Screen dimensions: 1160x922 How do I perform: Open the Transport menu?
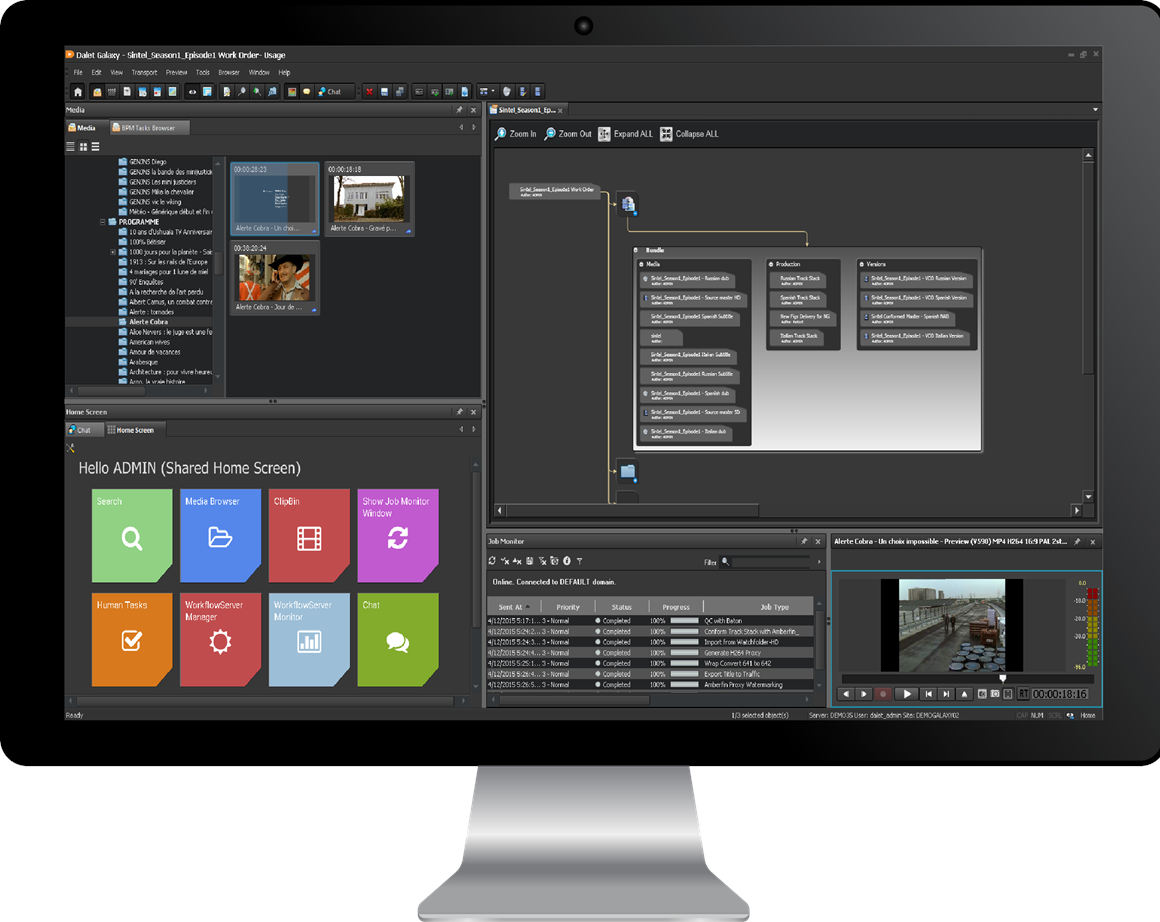(144, 73)
